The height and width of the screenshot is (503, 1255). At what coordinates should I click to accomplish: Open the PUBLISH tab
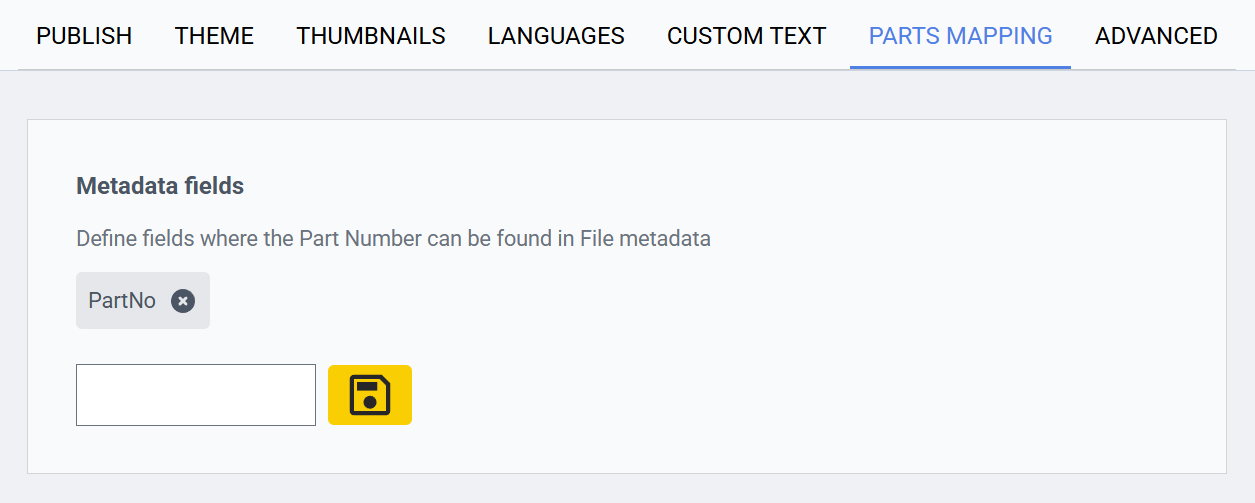[x=84, y=36]
